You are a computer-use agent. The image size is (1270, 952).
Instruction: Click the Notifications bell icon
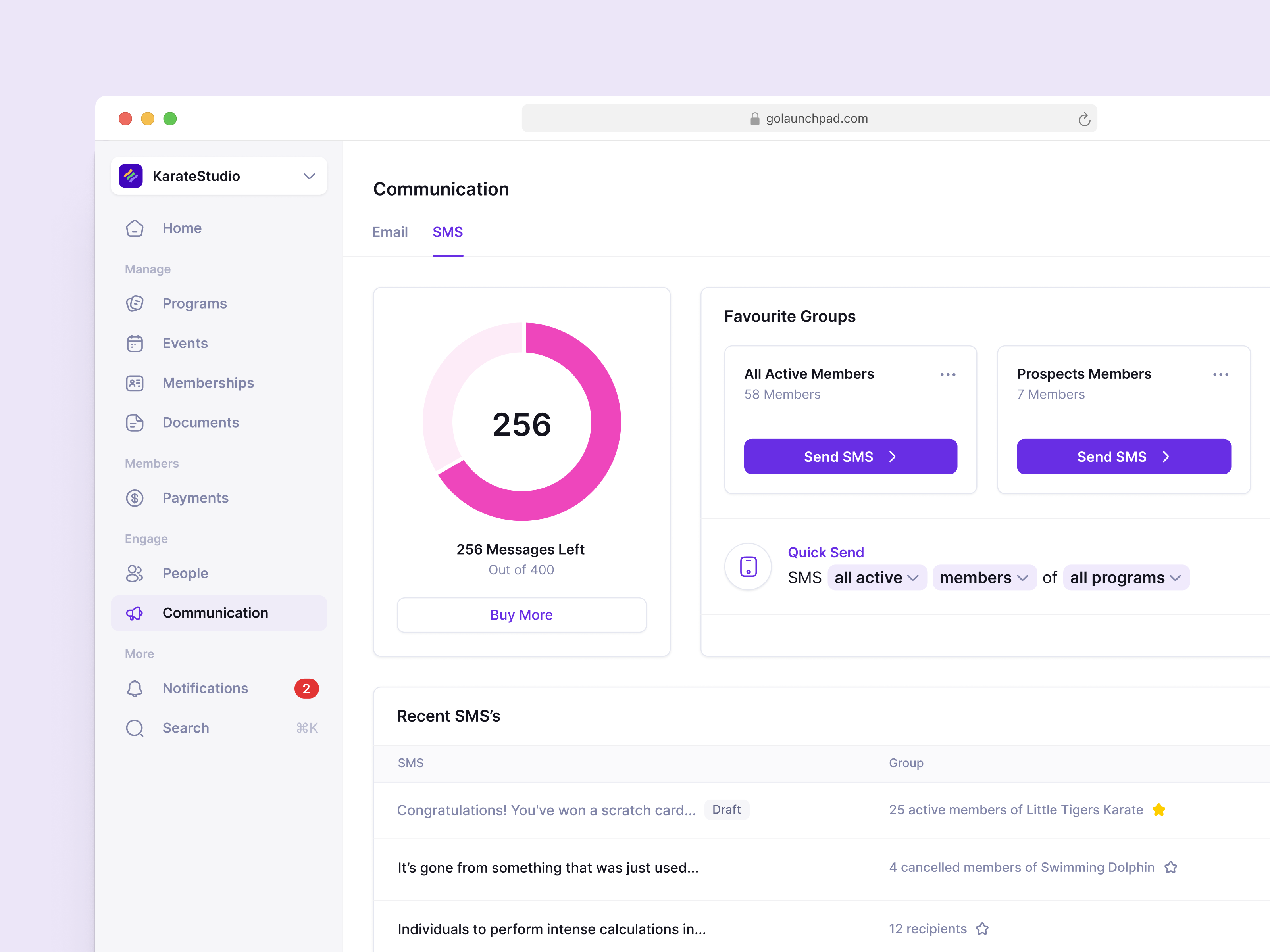pyautogui.click(x=135, y=688)
